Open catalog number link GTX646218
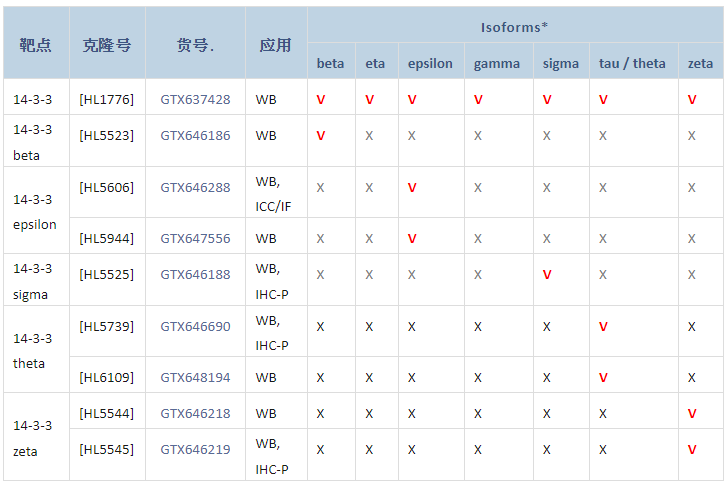The image size is (727, 488). pyautogui.click(x=195, y=413)
